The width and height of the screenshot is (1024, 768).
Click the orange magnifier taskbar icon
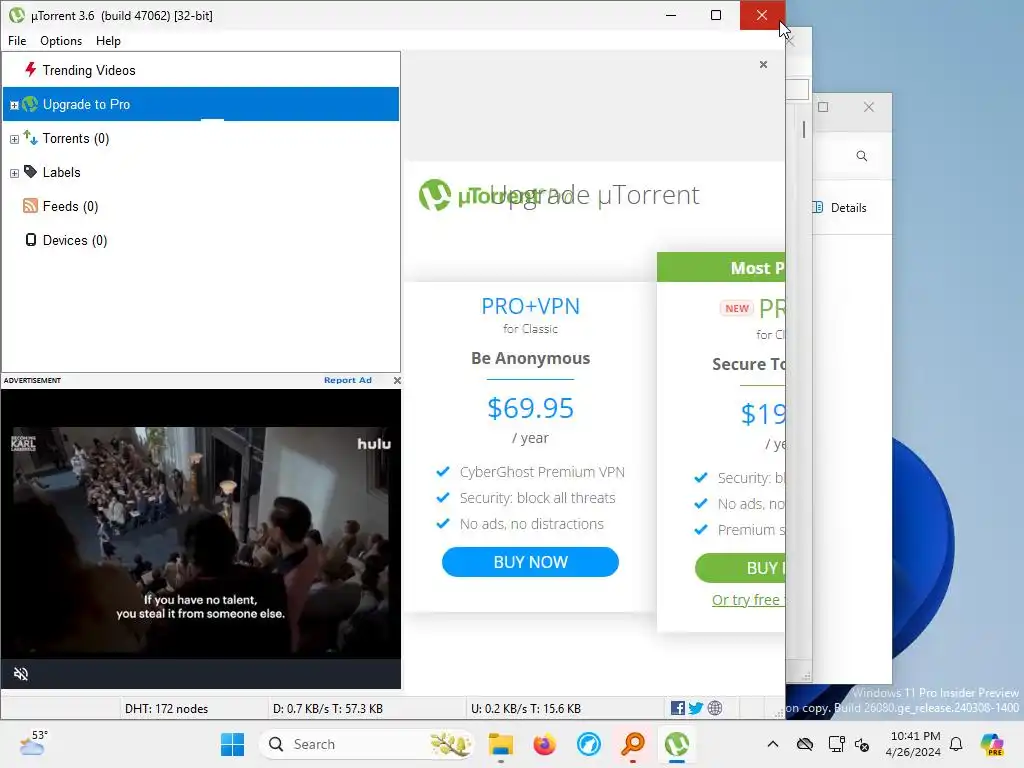coord(633,744)
